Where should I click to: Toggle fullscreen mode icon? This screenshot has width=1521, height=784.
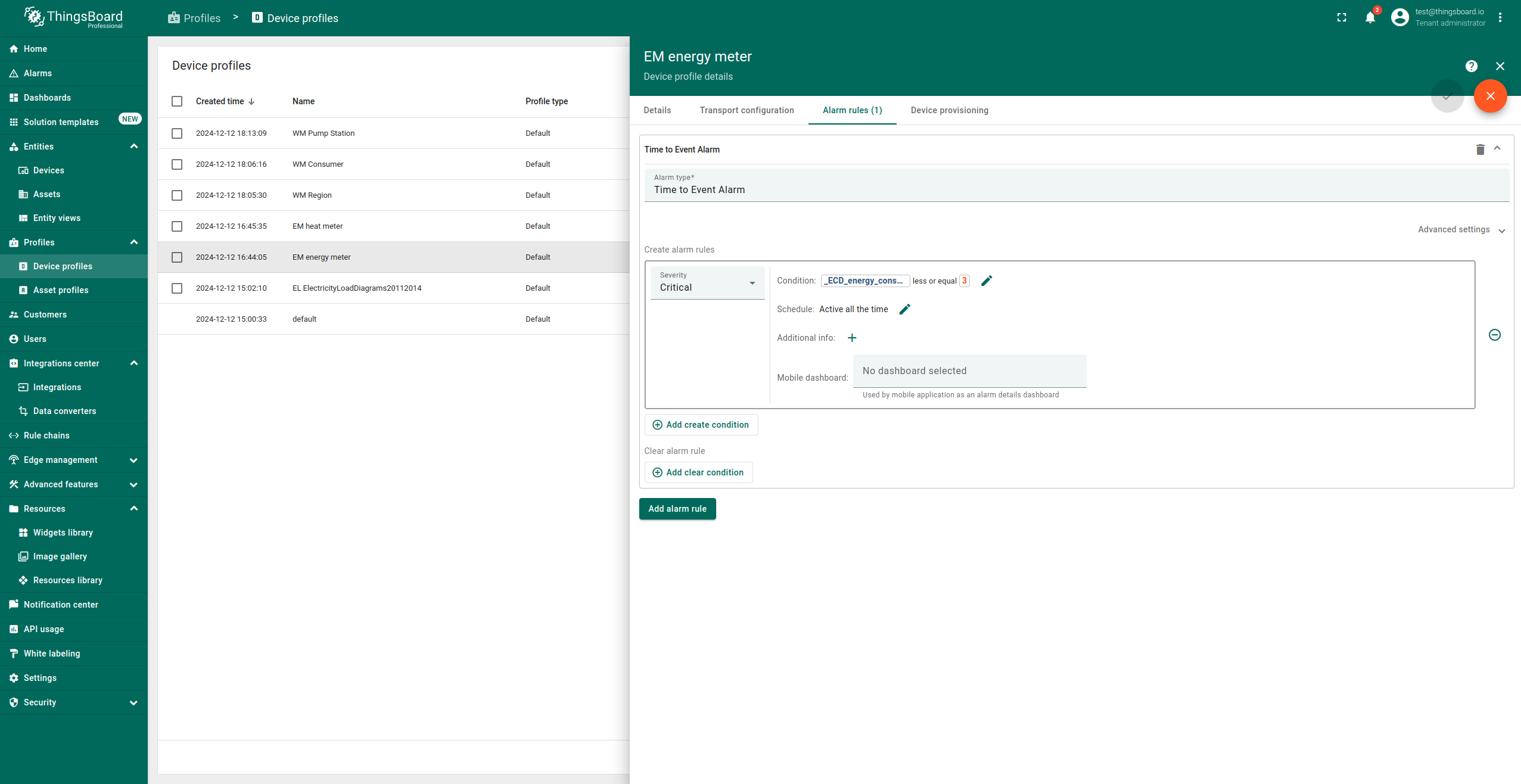tap(1342, 18)
